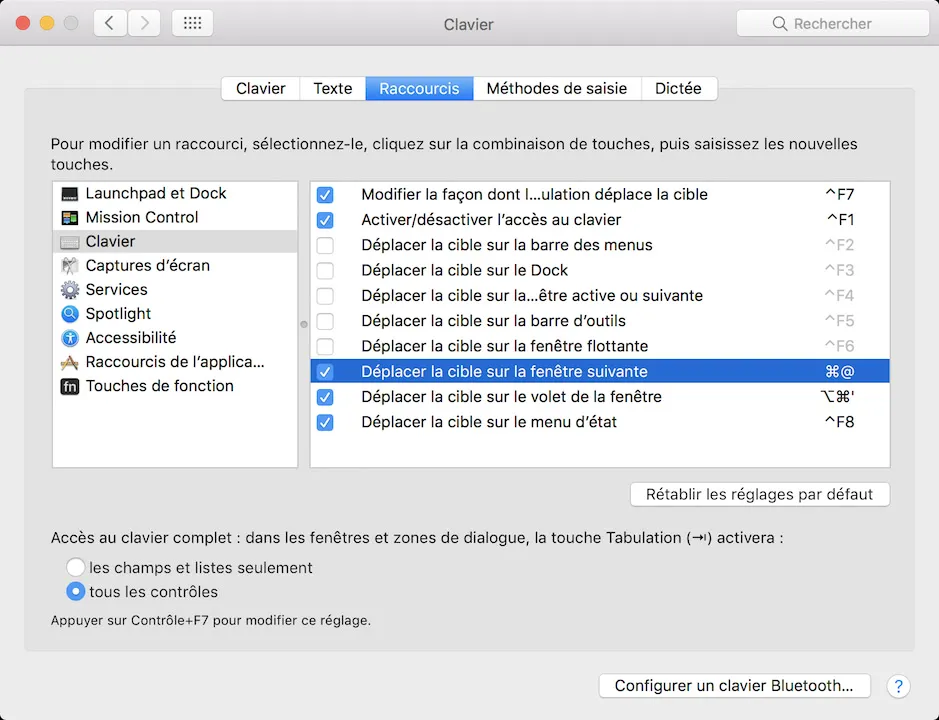Select Mission Control category

(175, 217)
